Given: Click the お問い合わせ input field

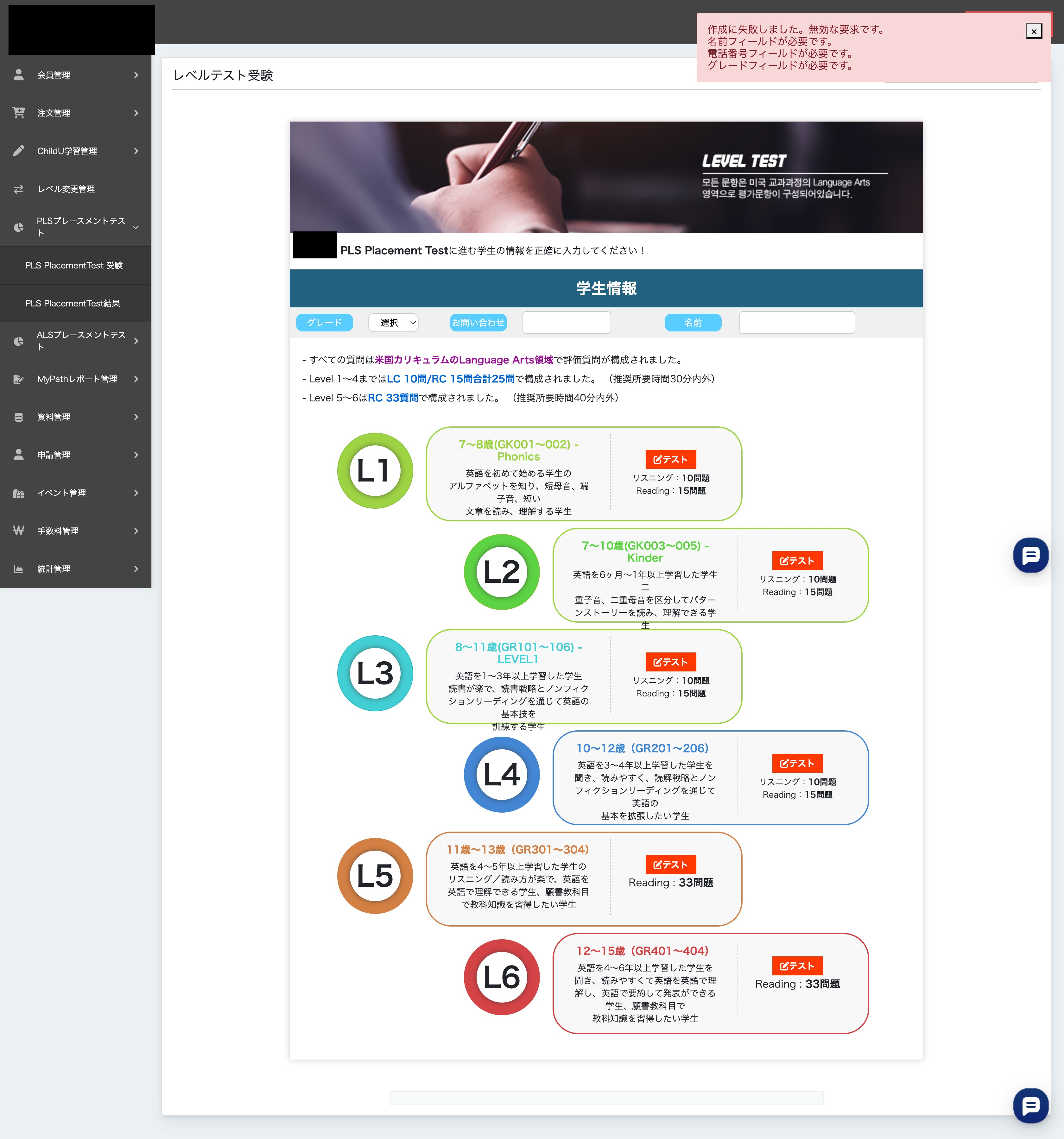Looking at the screenshot, I should 567,323.
